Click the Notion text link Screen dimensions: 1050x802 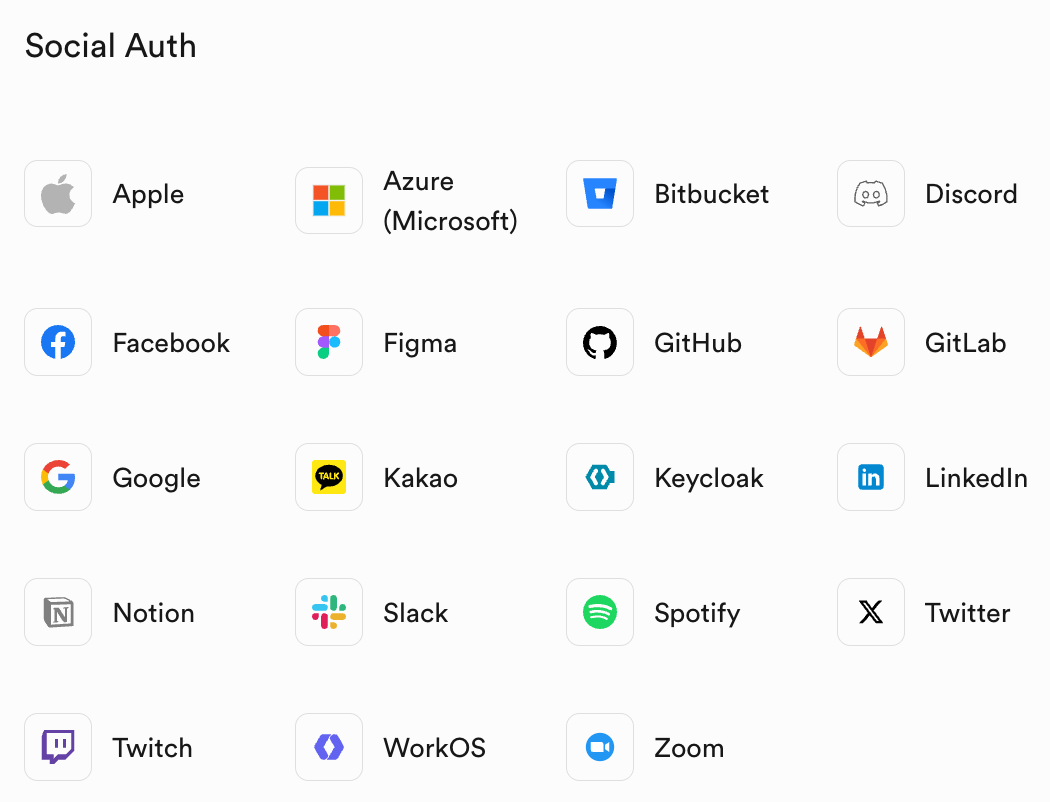[153, 613]
